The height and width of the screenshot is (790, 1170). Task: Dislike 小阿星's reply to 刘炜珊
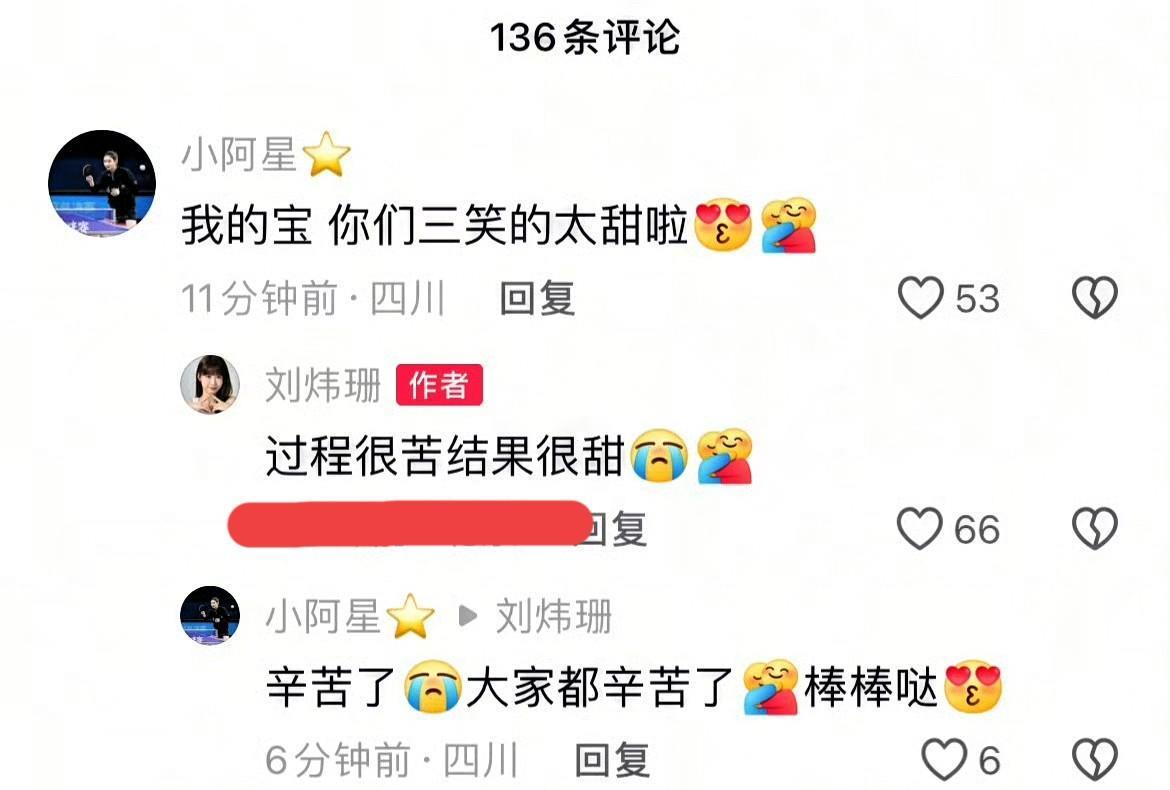pyautogui.click(x=1095, y=760)
